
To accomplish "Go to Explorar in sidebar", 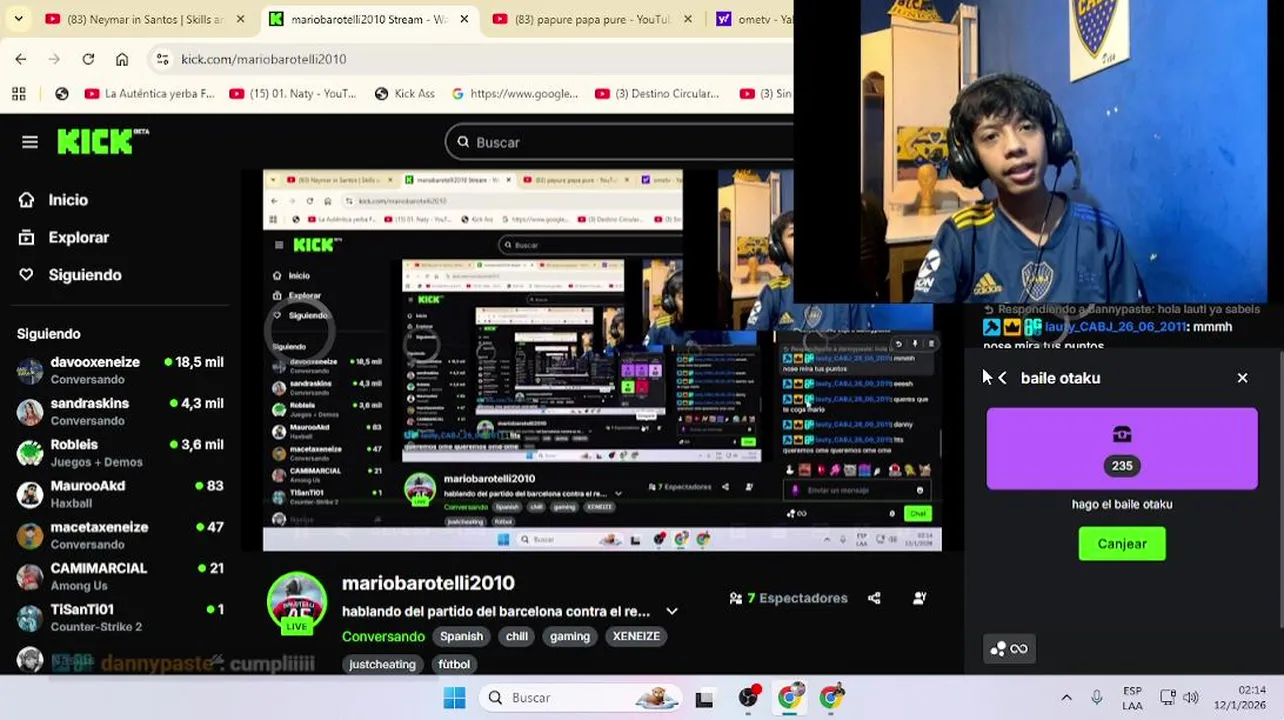I will click(79, 237).
